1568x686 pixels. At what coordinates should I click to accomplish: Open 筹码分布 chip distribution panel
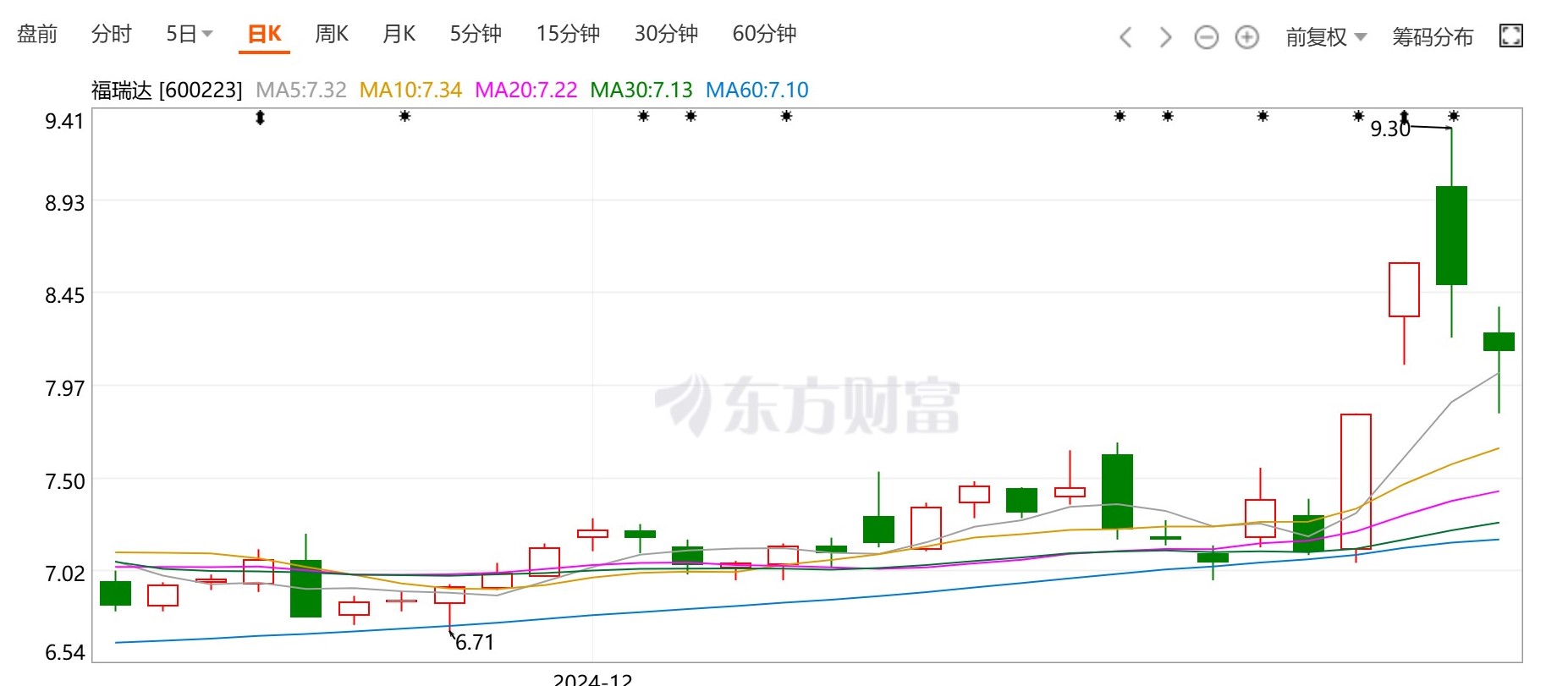coord(1433,37)
